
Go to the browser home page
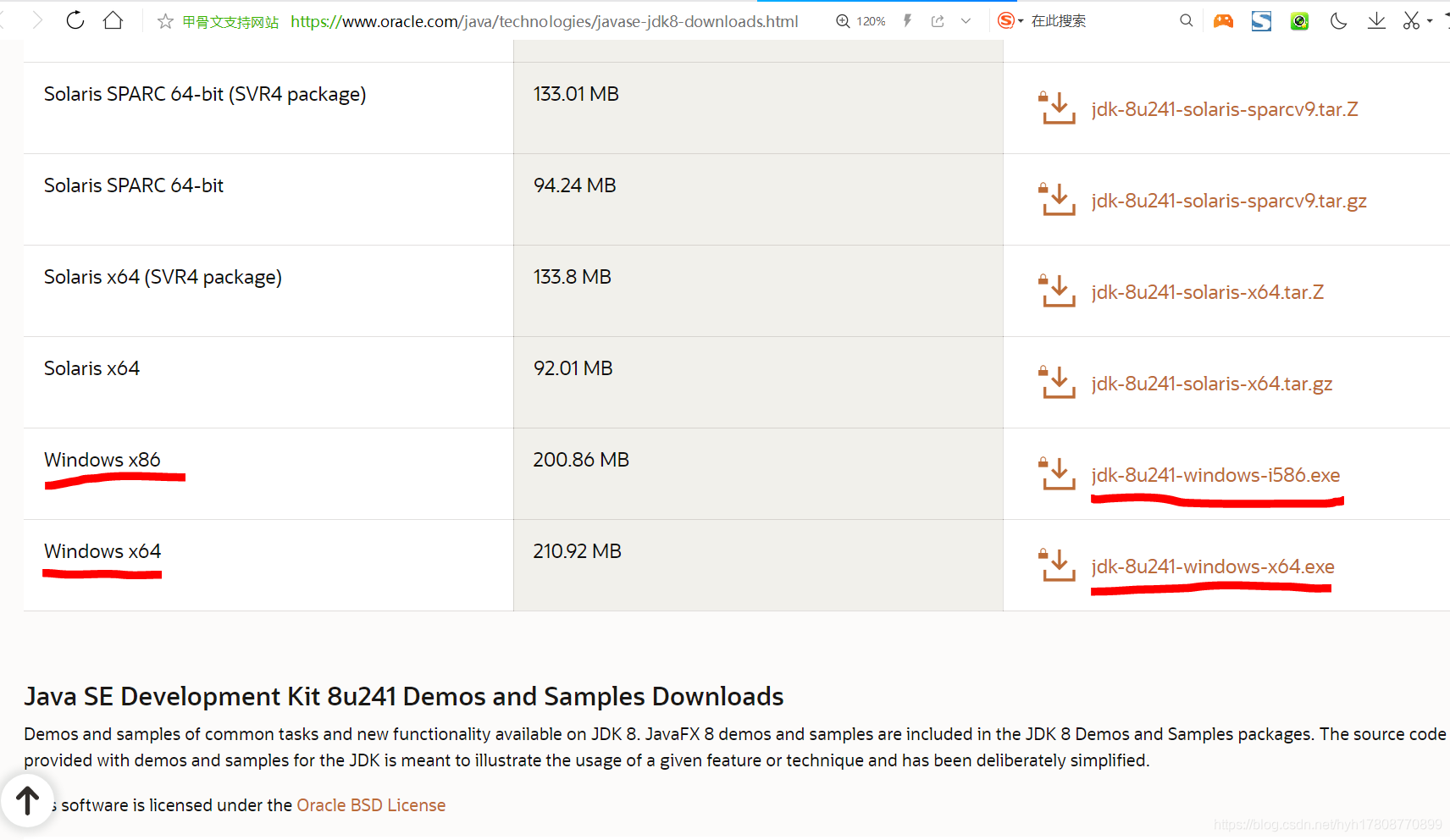[113, 20]
